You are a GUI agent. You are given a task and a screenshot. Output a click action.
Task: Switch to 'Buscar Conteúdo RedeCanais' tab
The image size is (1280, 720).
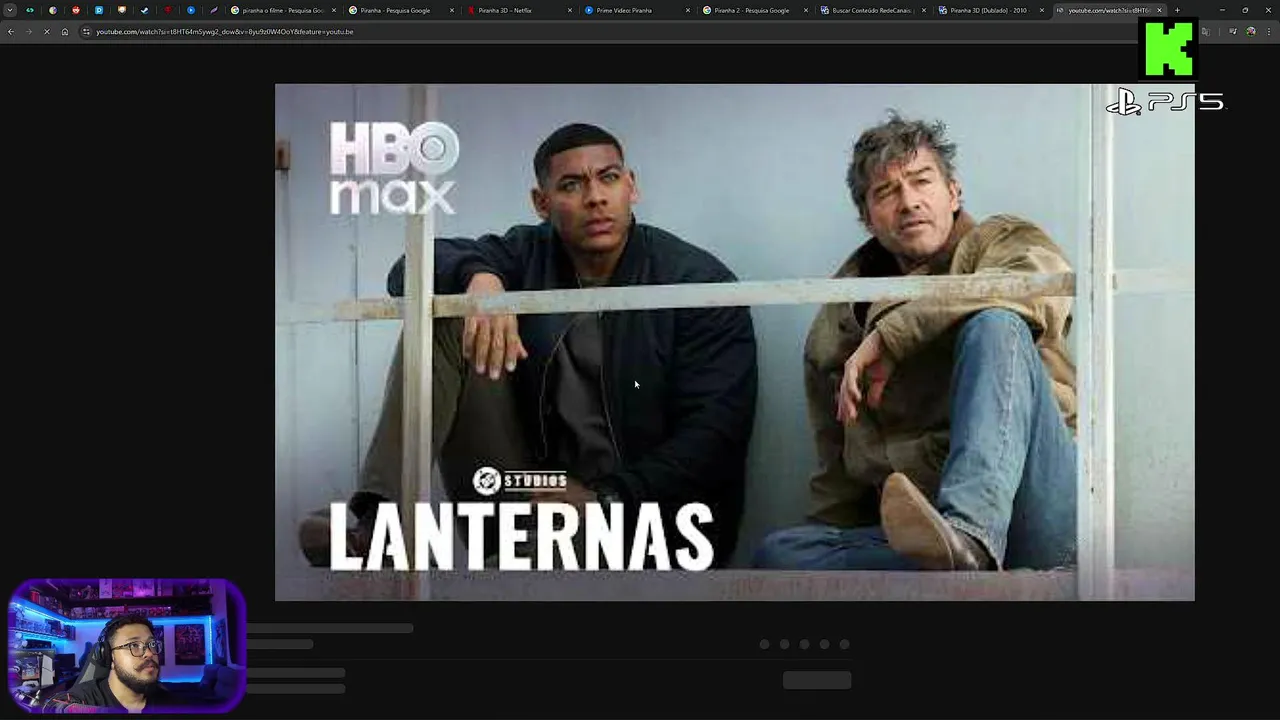click(872, 10)
